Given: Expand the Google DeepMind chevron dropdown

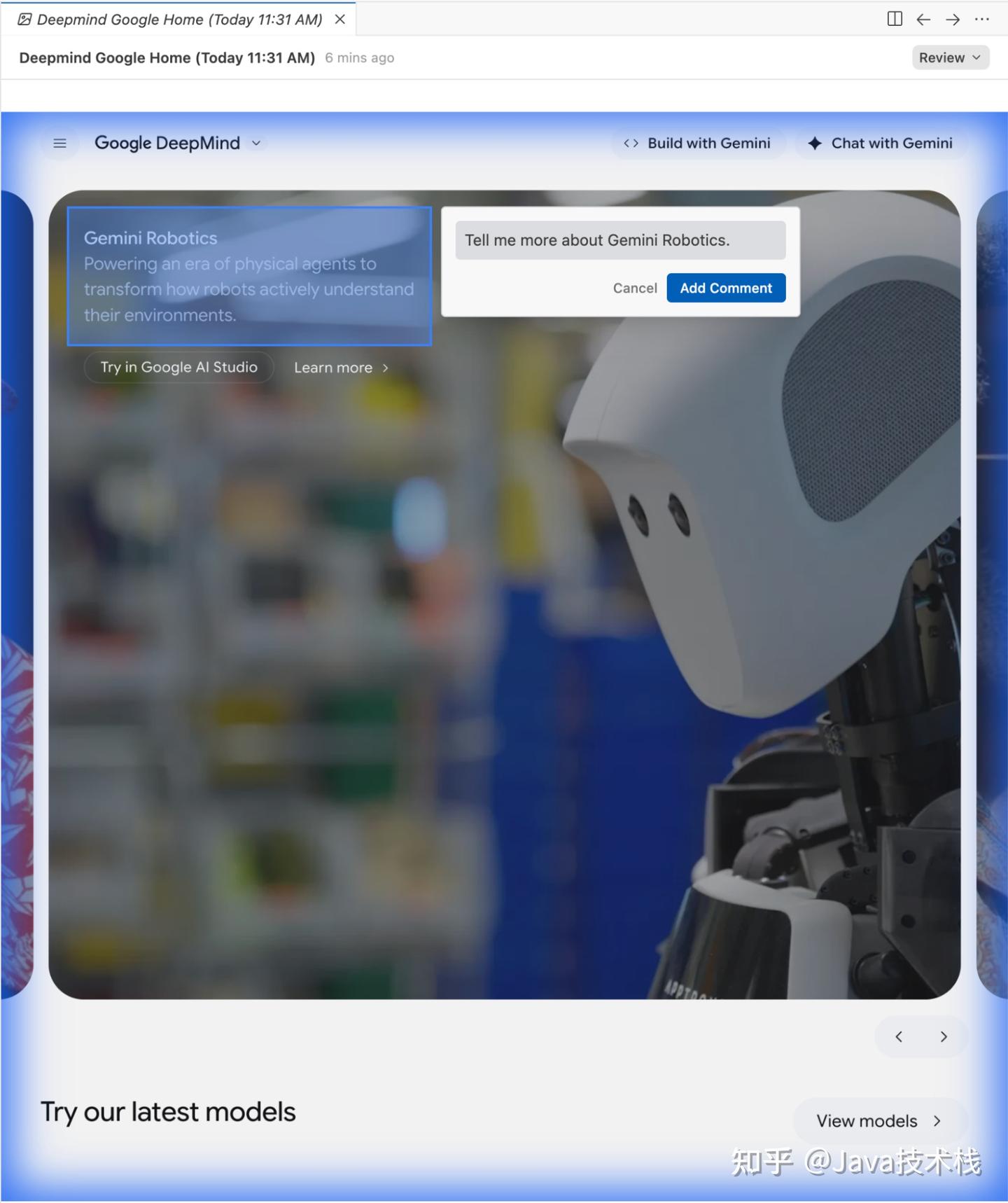Looking at the screenshot, I should (257, 144).
